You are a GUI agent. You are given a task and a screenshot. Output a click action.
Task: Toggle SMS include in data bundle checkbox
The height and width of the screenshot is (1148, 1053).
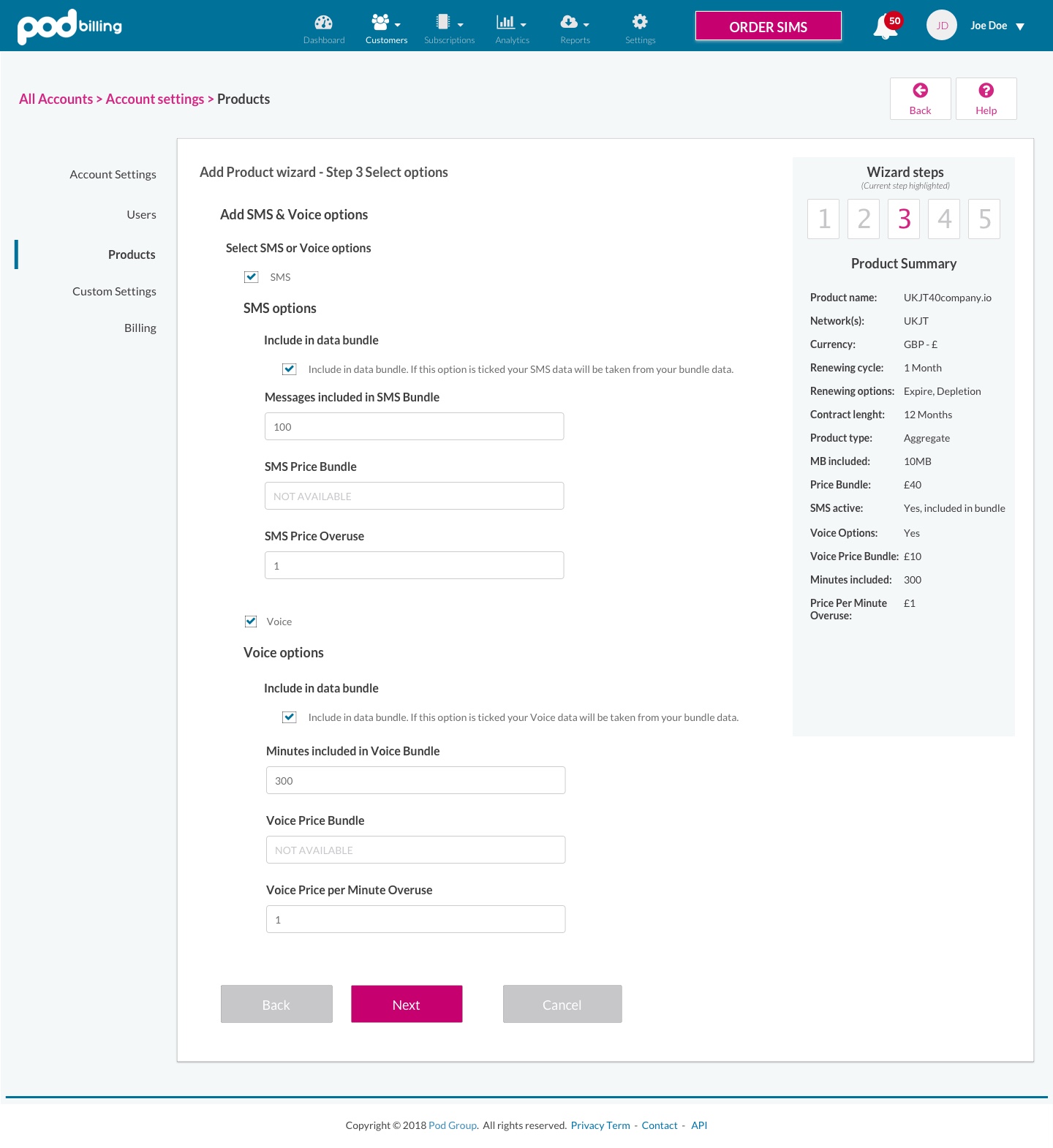click(290, 369)
